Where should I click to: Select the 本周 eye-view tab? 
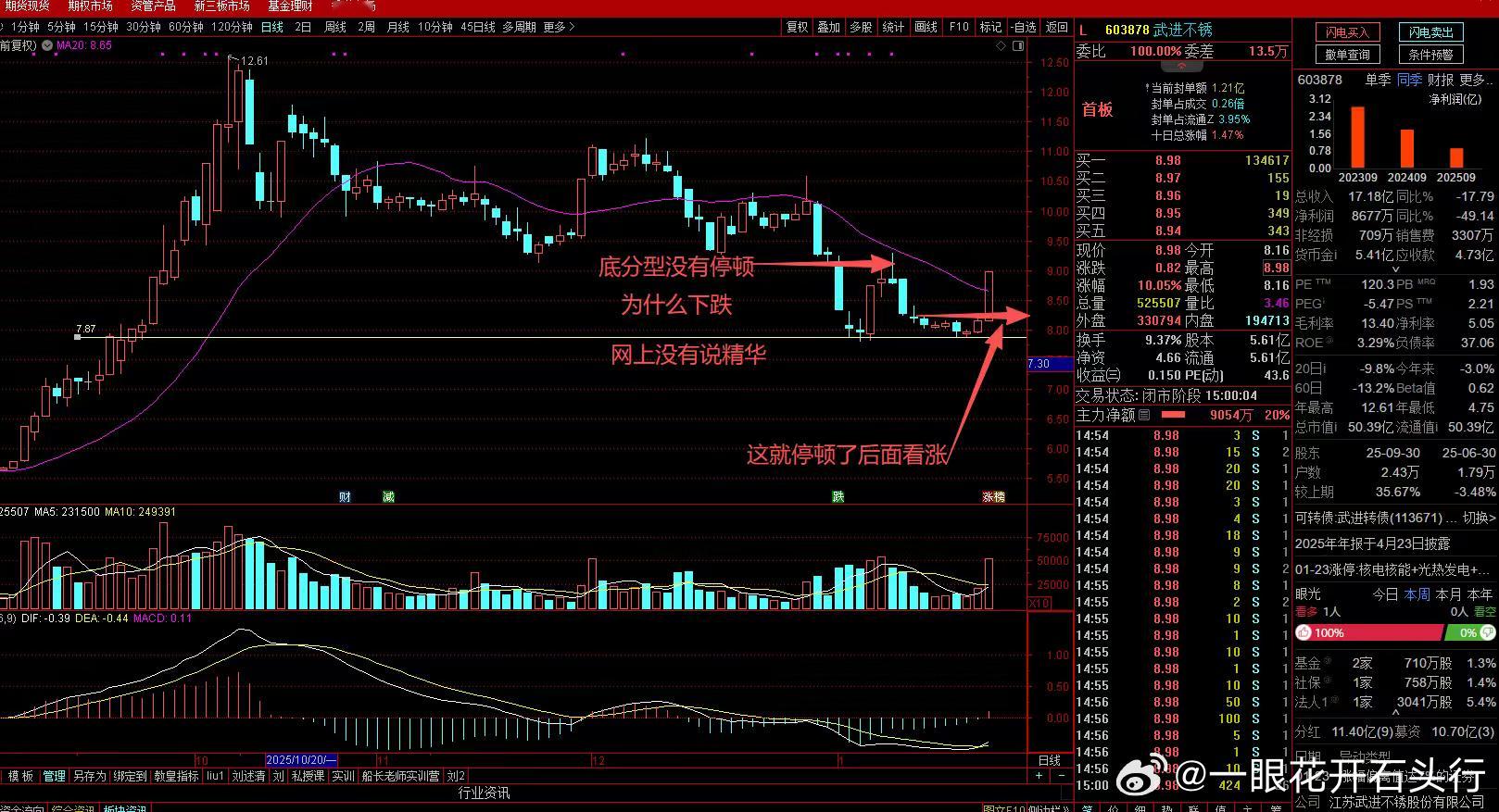(x=1417, y=593)
